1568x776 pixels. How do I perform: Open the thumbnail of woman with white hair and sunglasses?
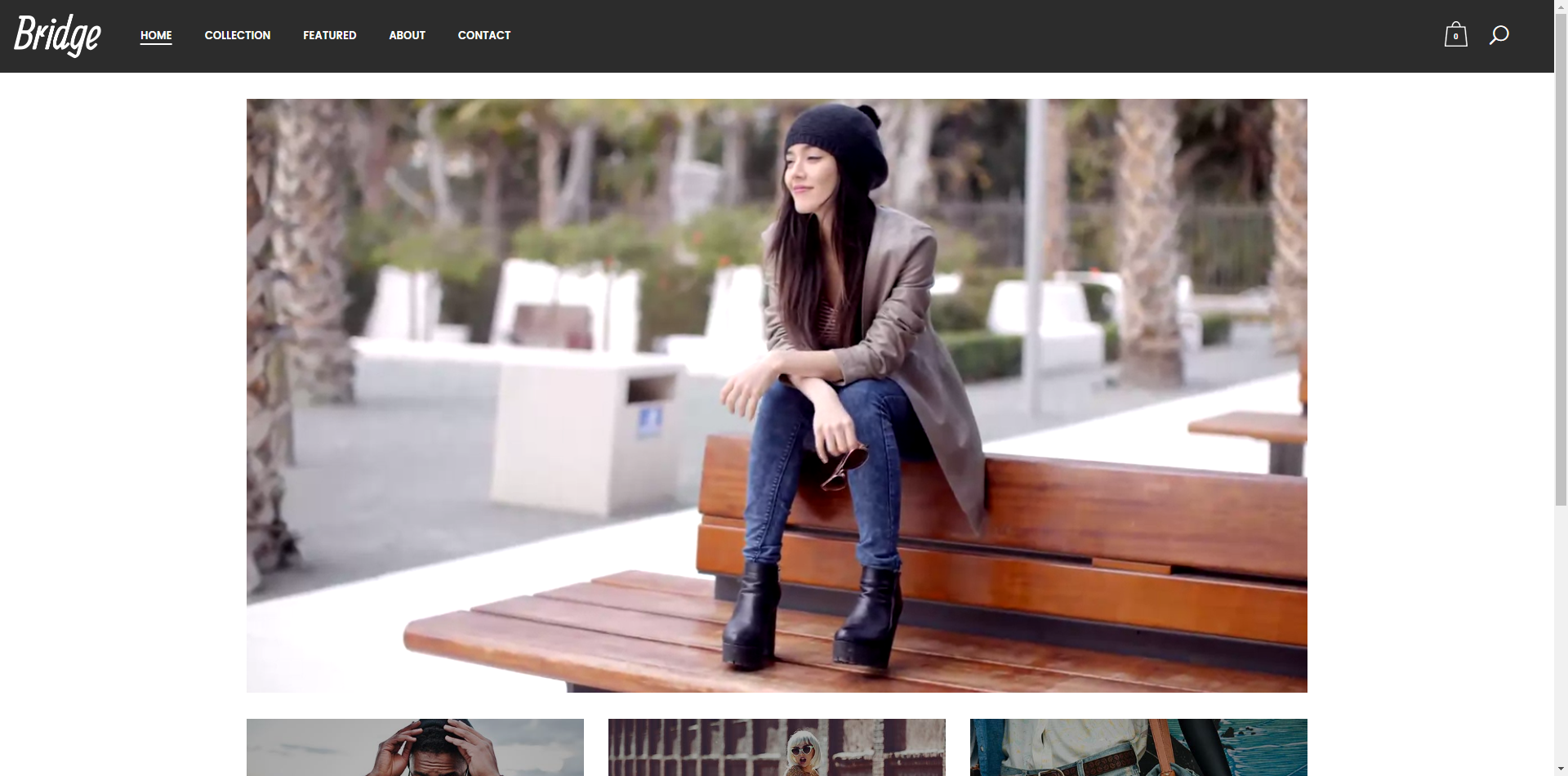(x=777, y=747)
